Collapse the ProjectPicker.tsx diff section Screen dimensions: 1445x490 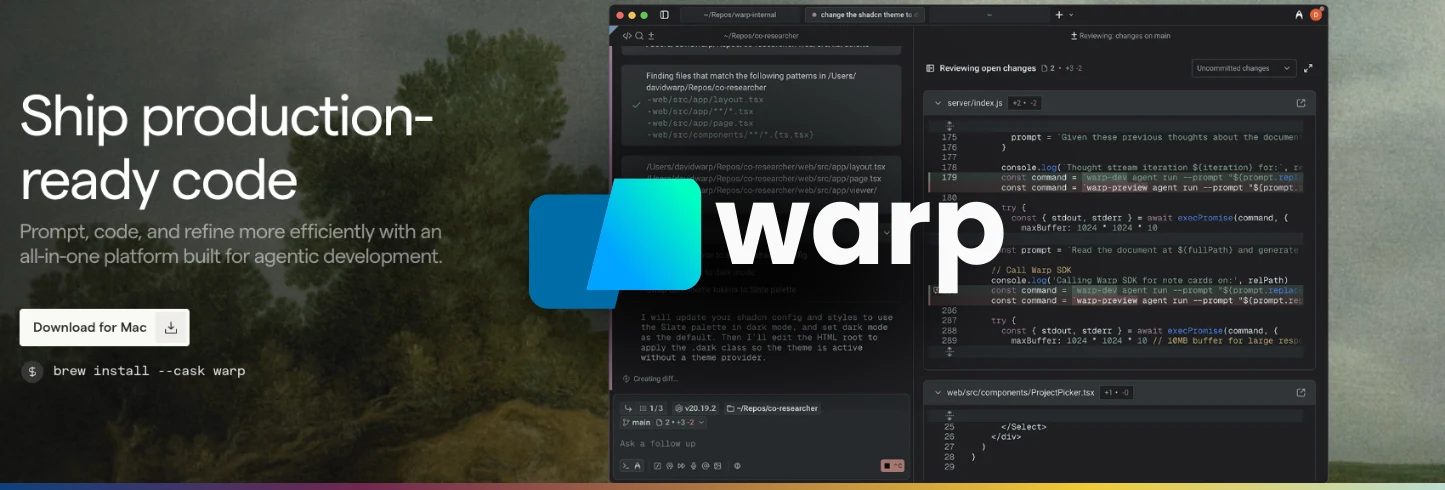tap(937, 393)
